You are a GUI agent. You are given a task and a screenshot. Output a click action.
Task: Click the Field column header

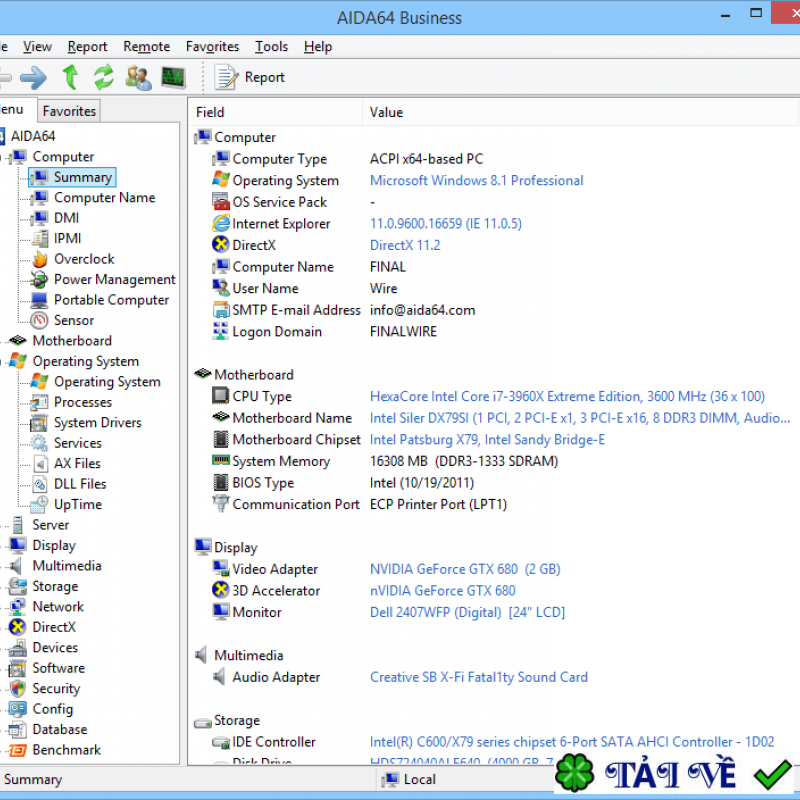(210, 112)
